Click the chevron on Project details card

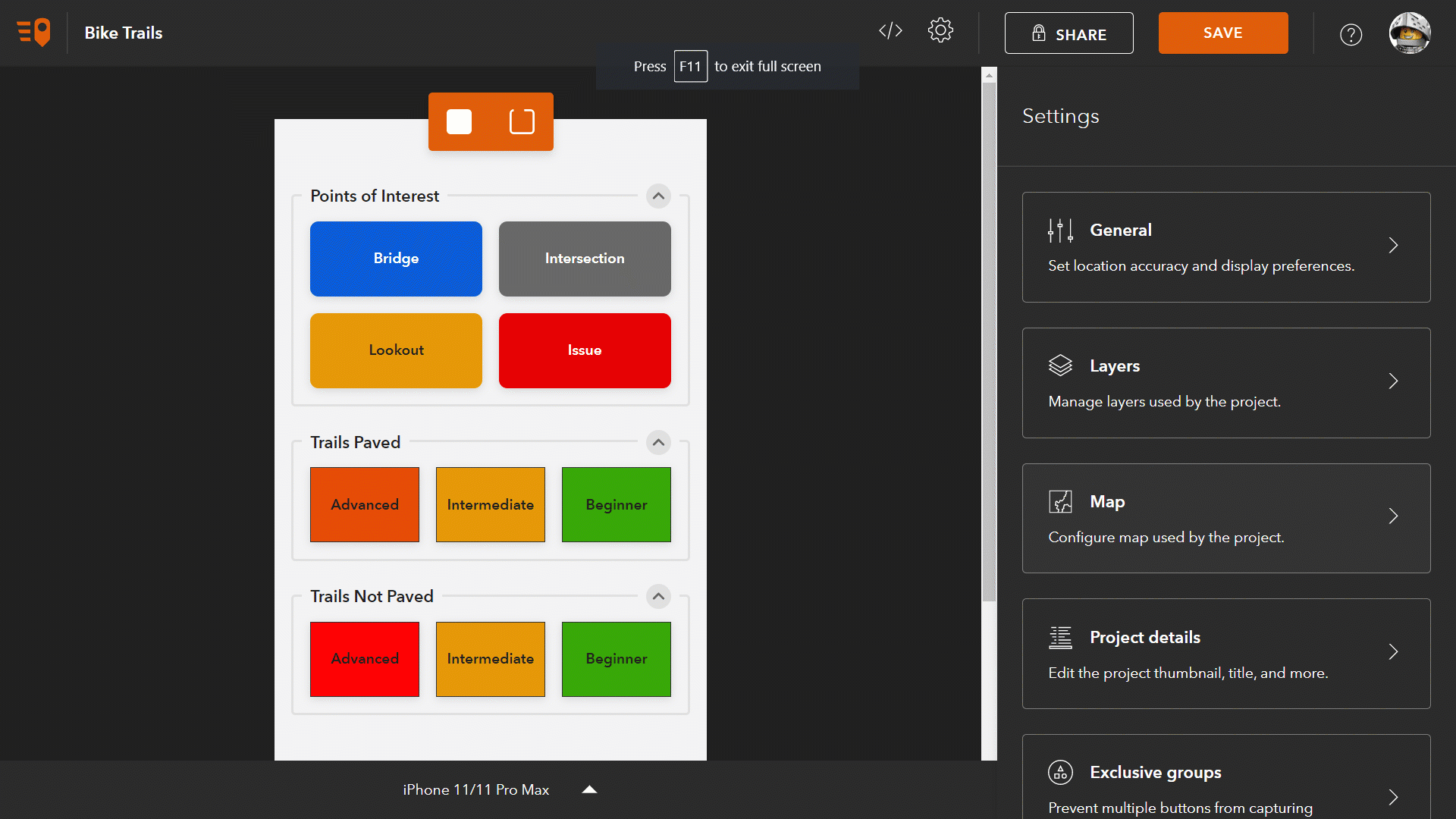(x=1393, y=651)
